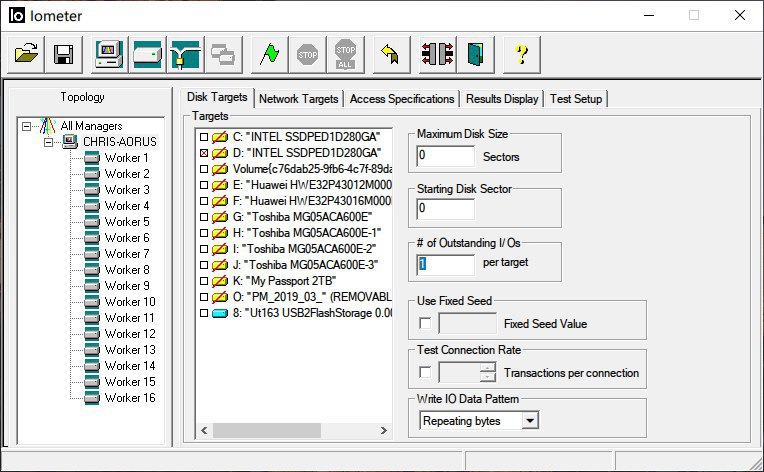Click the Starting Disk Sector field
764x472 pixels.
[445, 209]
